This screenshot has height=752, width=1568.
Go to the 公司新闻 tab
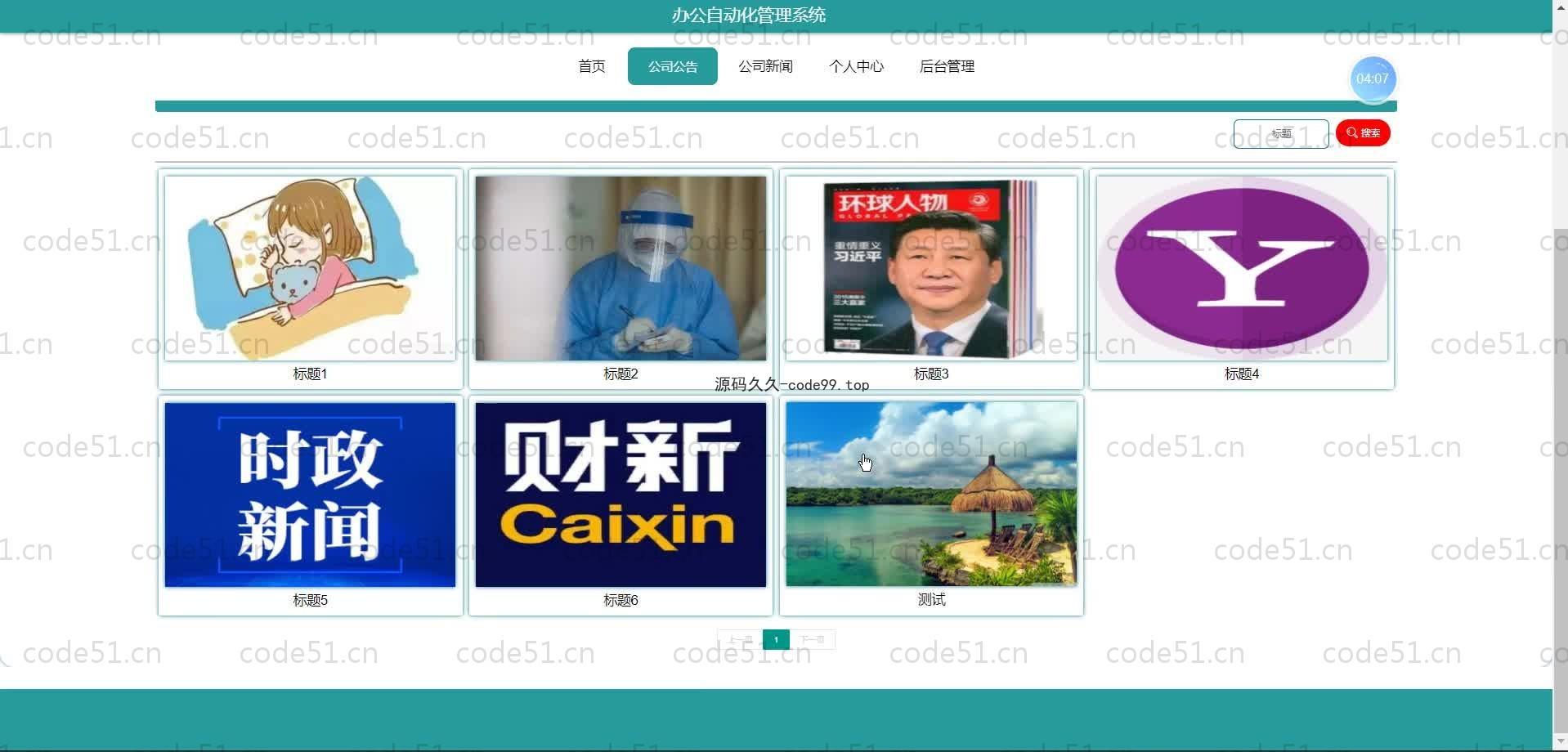click(x=765, y=66)
